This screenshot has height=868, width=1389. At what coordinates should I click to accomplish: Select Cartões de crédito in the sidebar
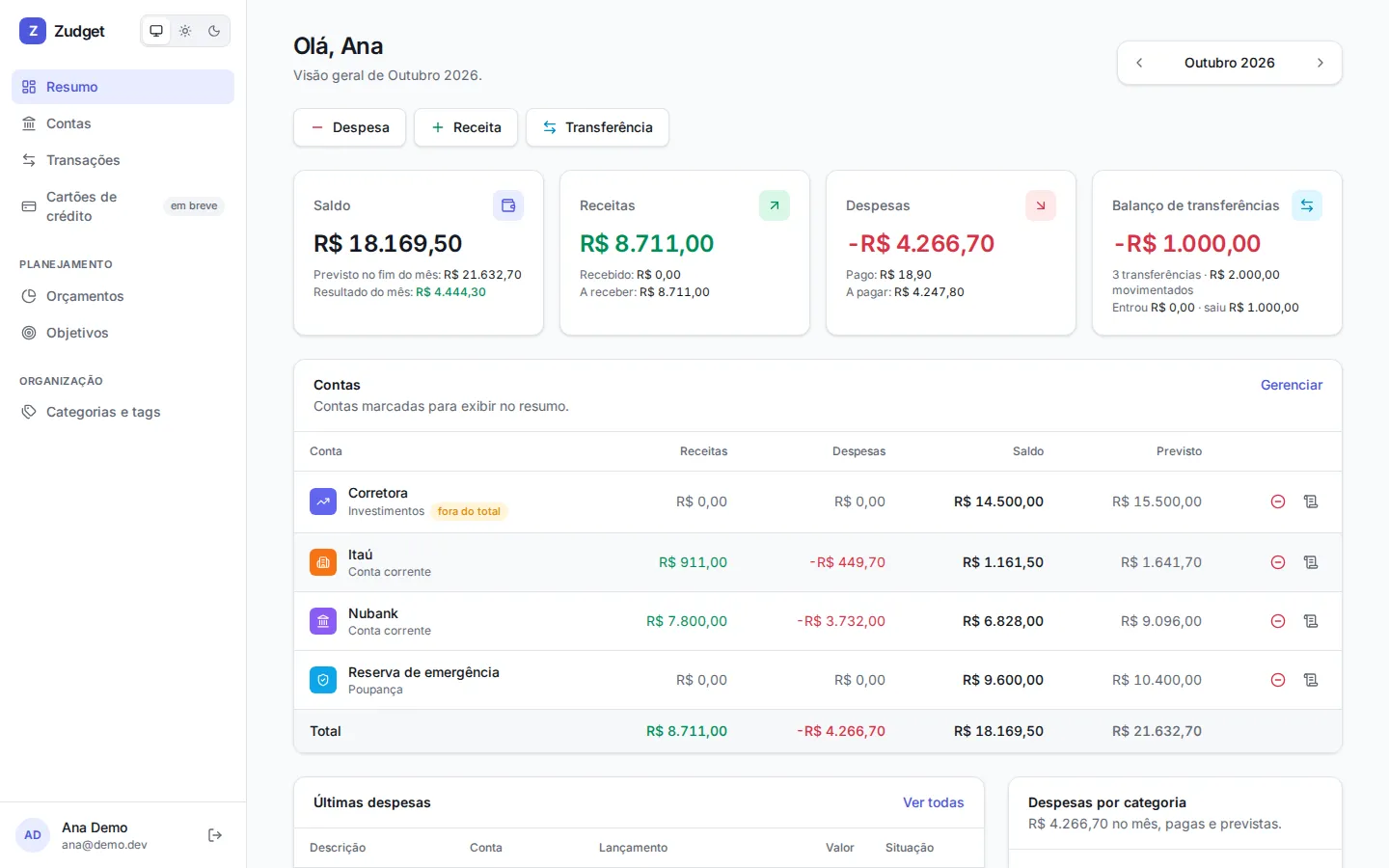coord(123,206)
